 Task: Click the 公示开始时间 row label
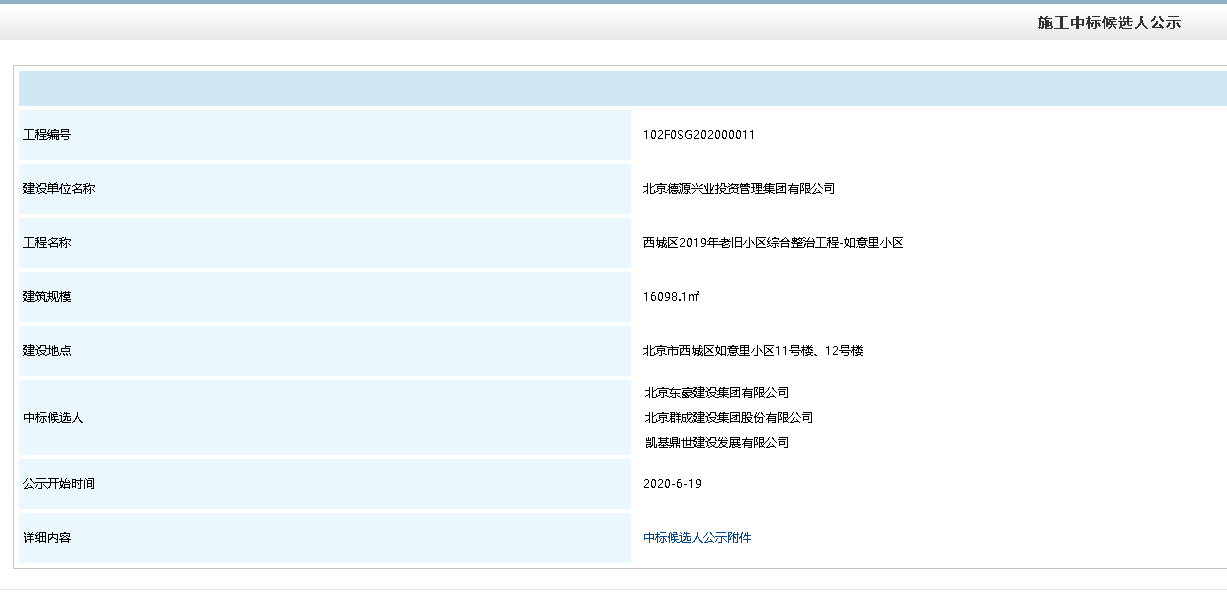pyautogui.click(x=59, y=484)
